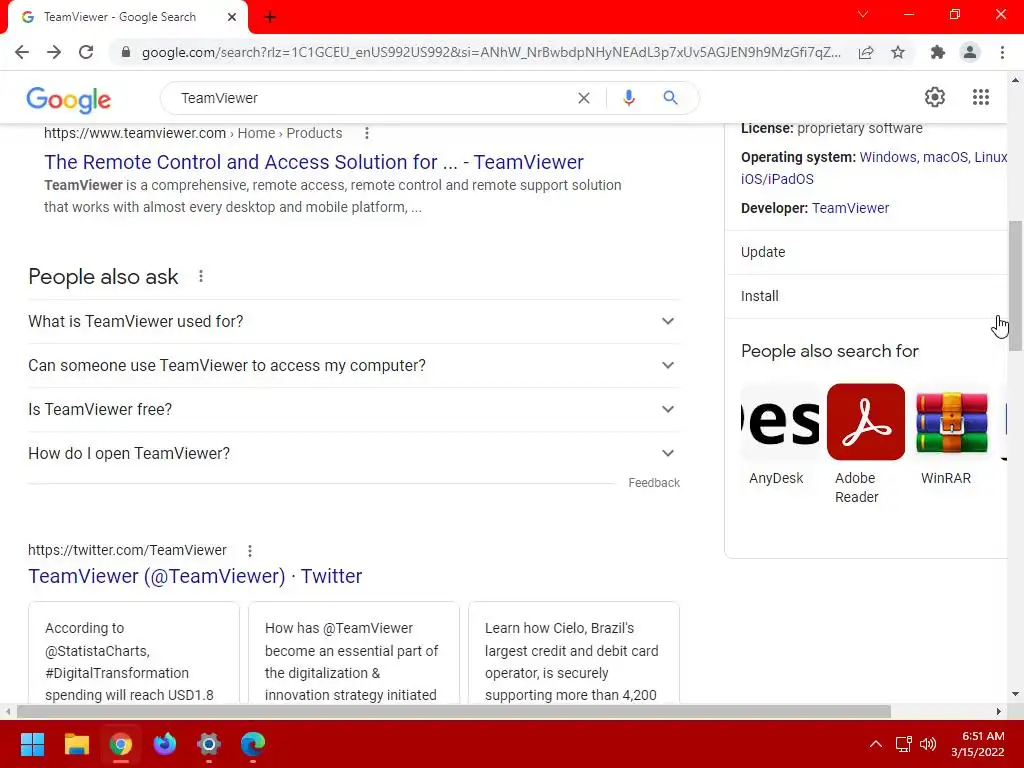1024x768 pixels.
Task: Bookmark this tab with the star icon
Action: point(898,52)
